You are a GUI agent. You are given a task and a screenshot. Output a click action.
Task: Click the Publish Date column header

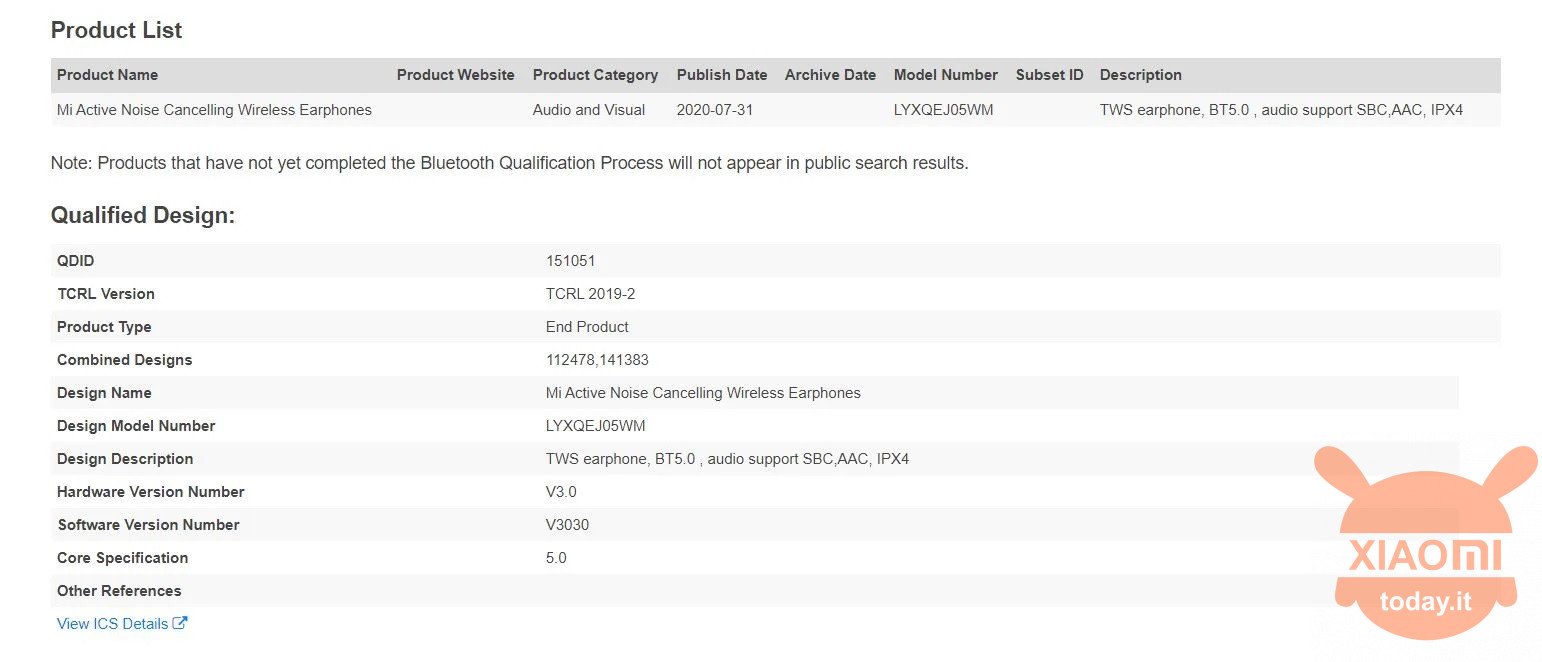click(x=722, y=75)
